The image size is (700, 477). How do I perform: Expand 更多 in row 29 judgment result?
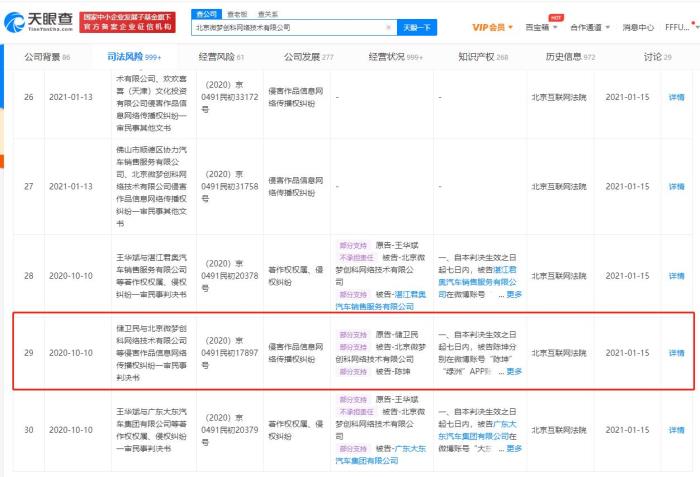tap(514, 371)
